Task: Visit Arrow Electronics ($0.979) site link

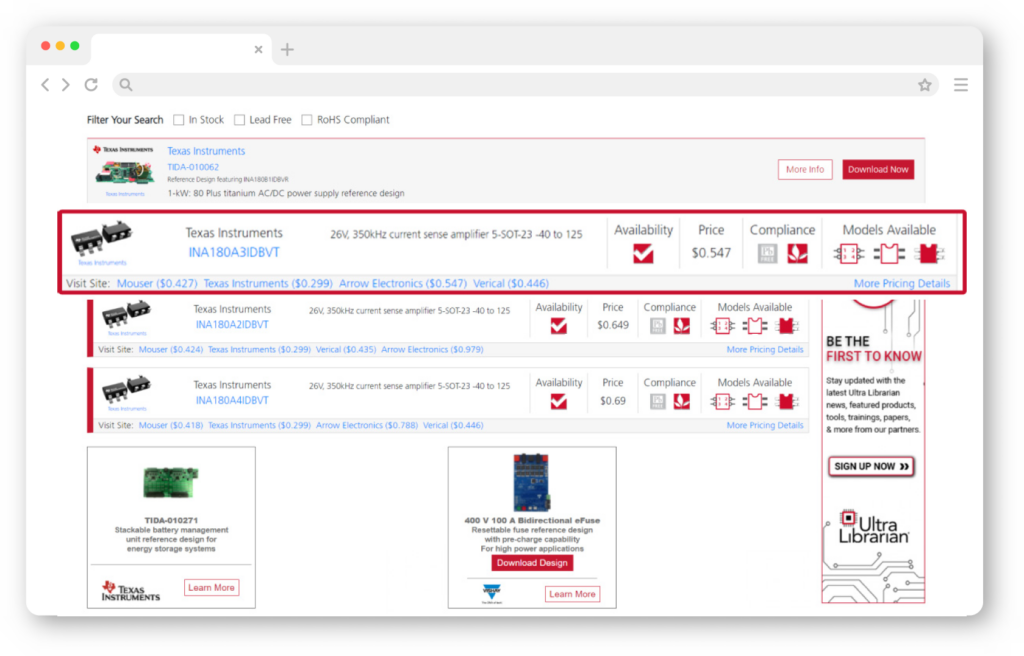Action: (432, 350)
